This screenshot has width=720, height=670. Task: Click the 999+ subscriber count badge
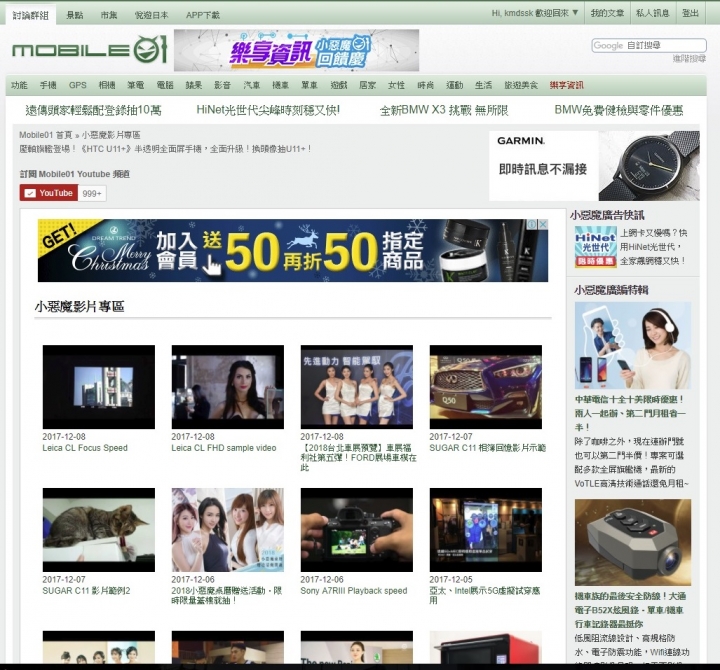92,193
